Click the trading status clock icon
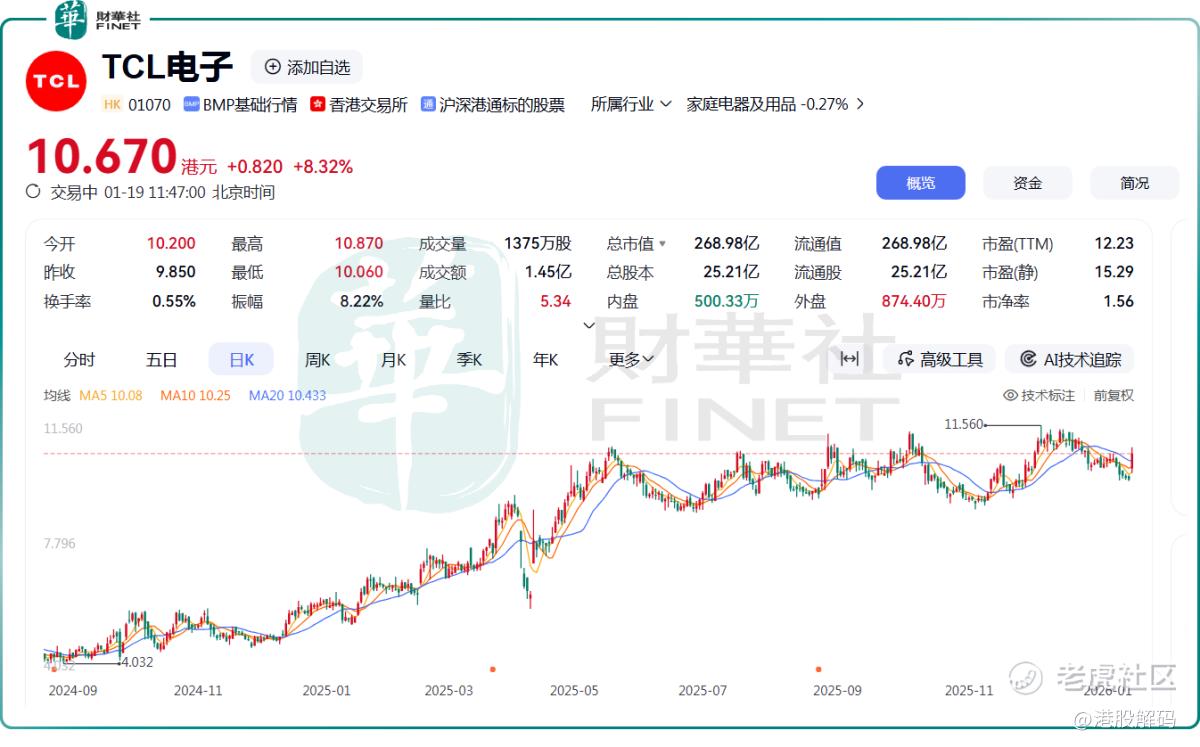1200x747 pixels. (x=34, y=192)
